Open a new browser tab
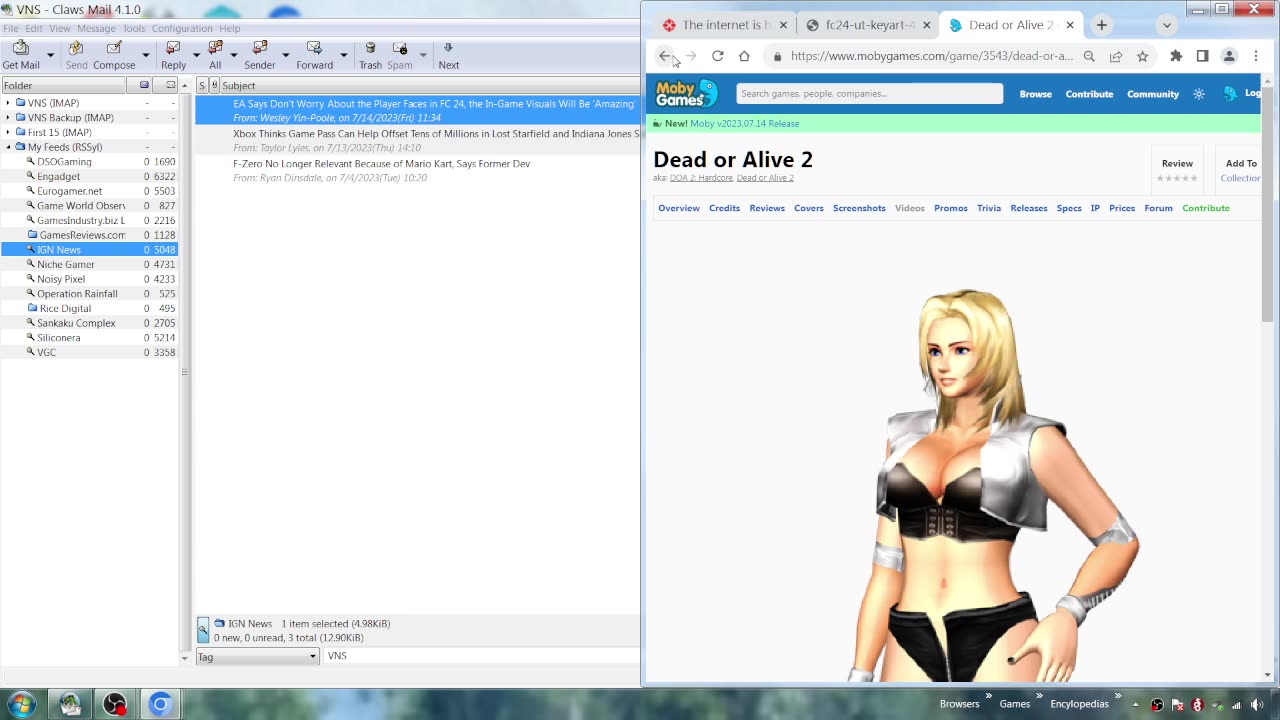Image resolution: width=1280 pixels, height=720 pixels. [1101, 25]
